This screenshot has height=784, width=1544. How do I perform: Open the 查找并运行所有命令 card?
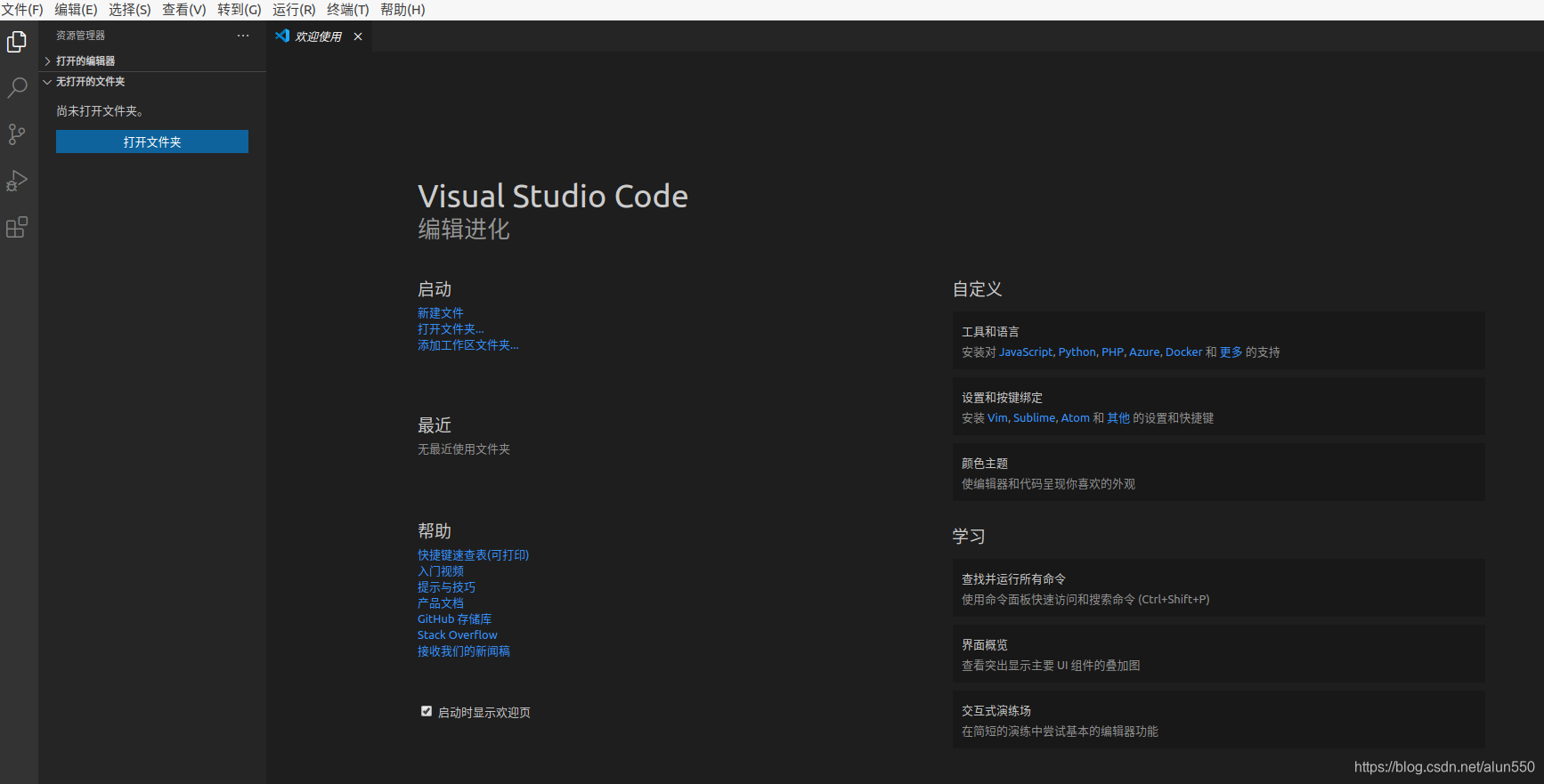[1218, 588]
